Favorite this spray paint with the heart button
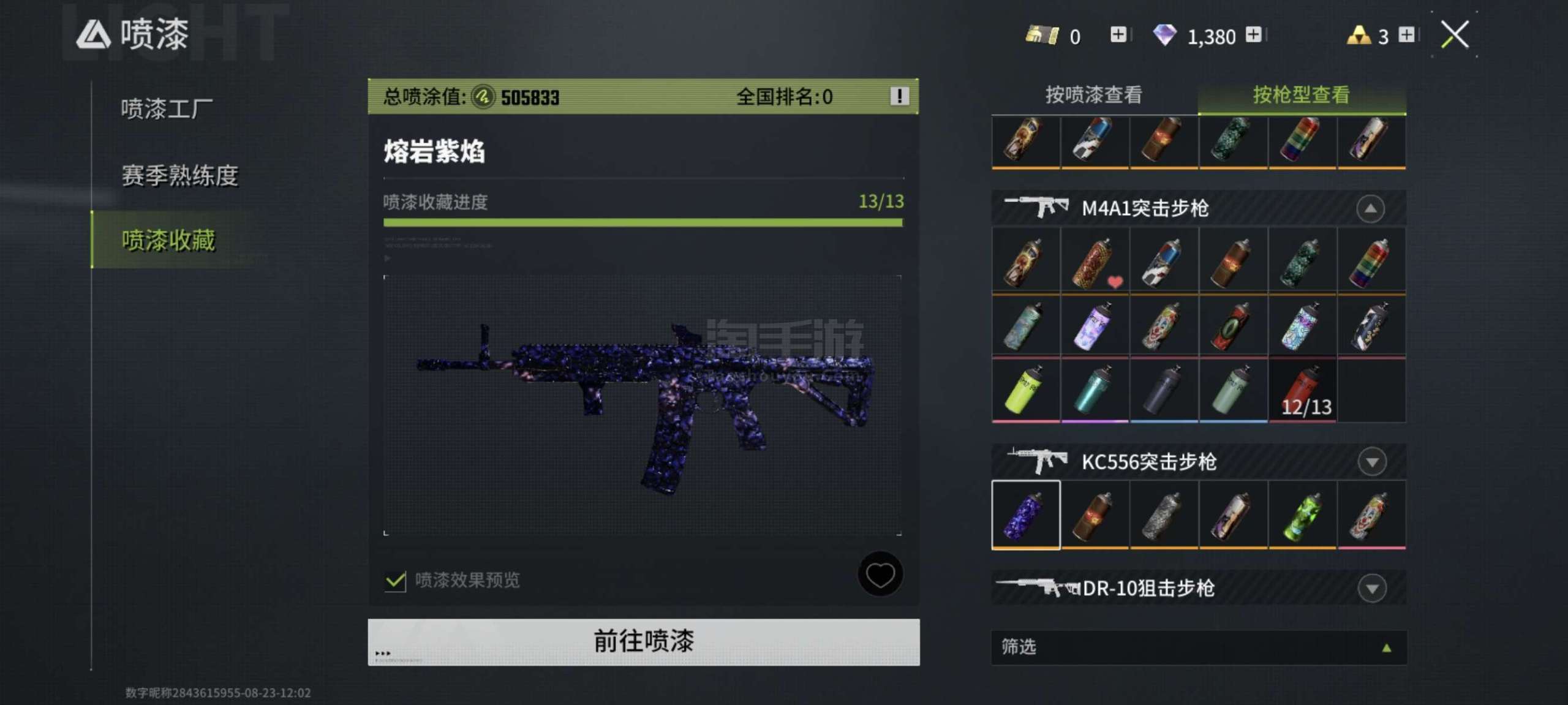This screenshot has height=705, width=1568. (880, 575)
